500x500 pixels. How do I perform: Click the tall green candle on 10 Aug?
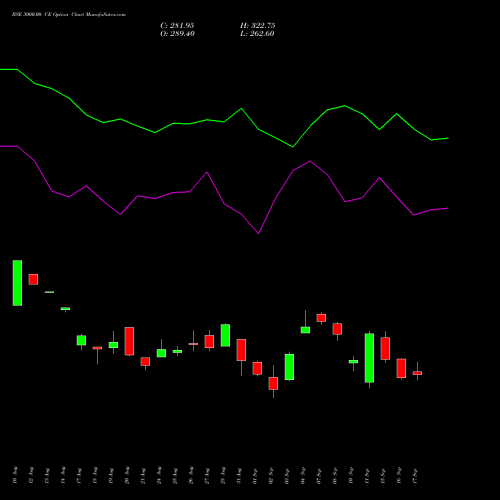pos(17,283)
